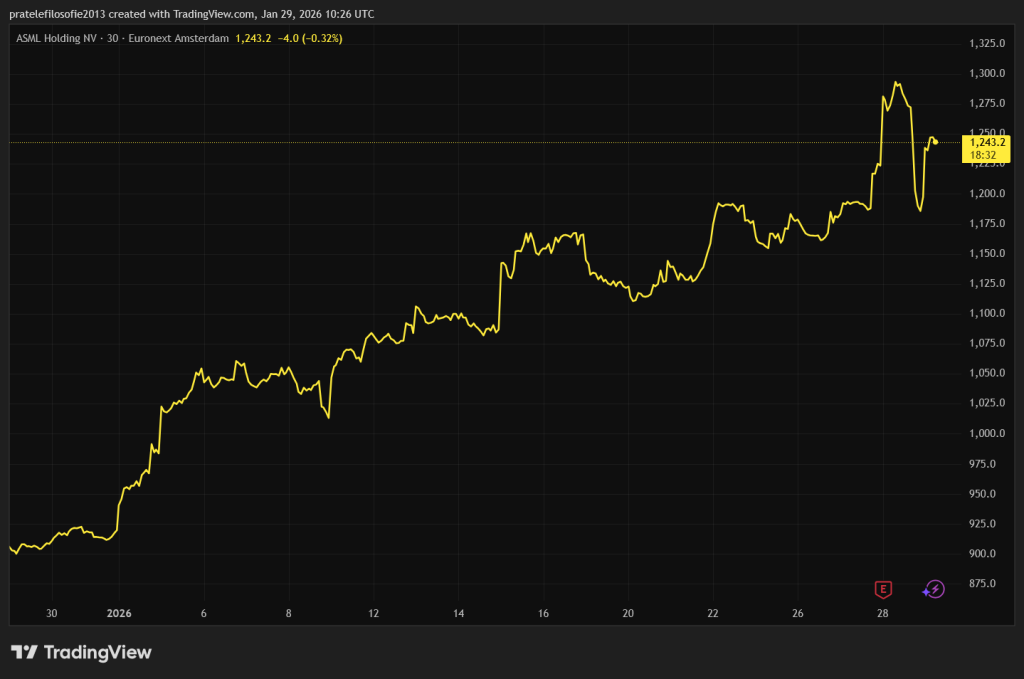The width and height of the screenshot is (1024, 679).
Task: Click the pratelefilosofie2013 username in header
Action: click(63, 12)
